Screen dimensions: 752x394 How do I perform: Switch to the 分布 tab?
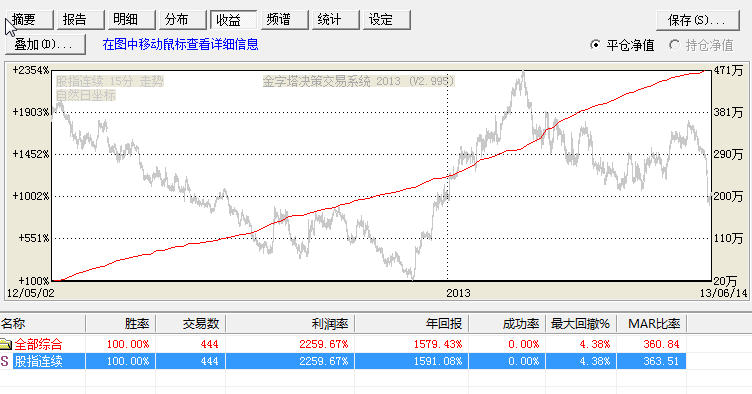[x=182, y=20]
